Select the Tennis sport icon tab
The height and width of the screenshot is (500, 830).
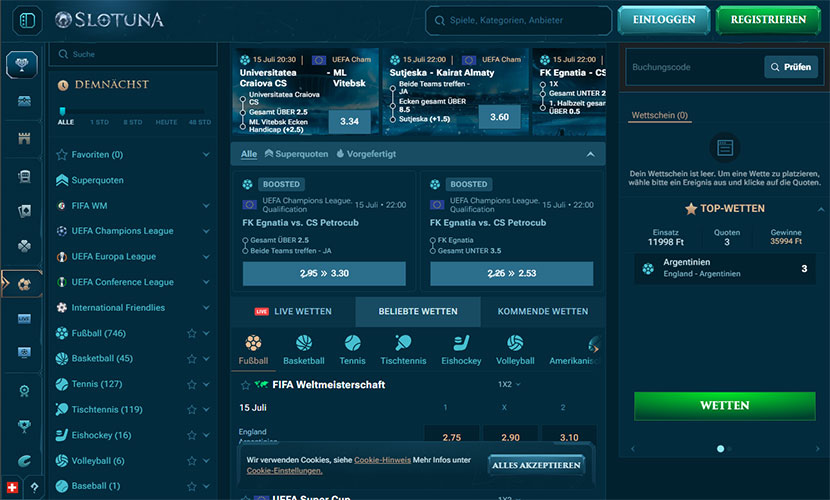pyautogui.click(x=353, y=350)
